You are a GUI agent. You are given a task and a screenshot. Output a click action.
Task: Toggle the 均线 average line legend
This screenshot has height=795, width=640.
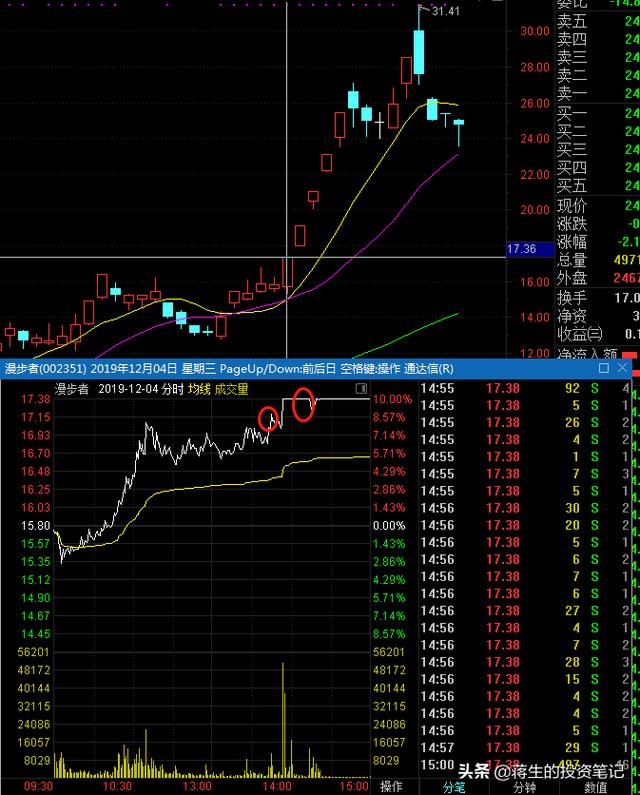(197, 388)
